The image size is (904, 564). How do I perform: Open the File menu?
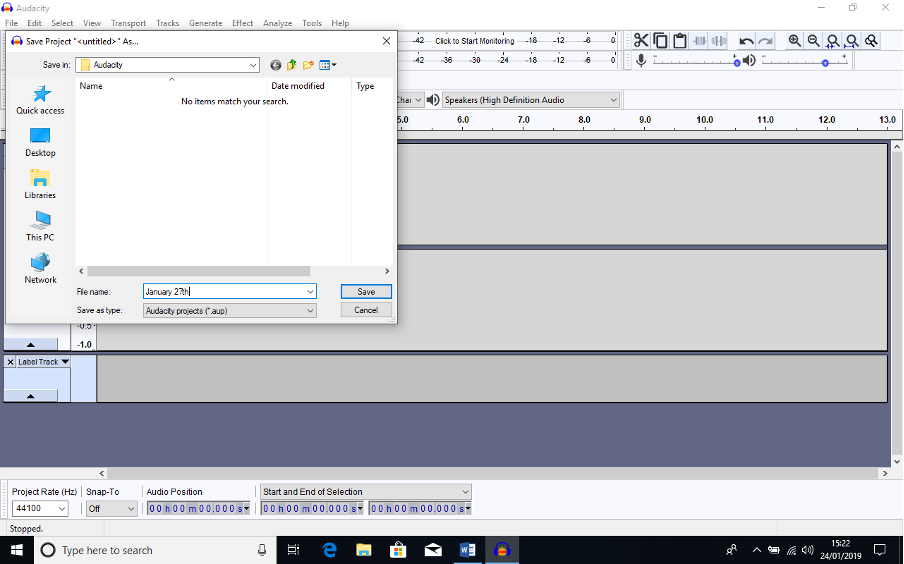[x=12, y=23]
